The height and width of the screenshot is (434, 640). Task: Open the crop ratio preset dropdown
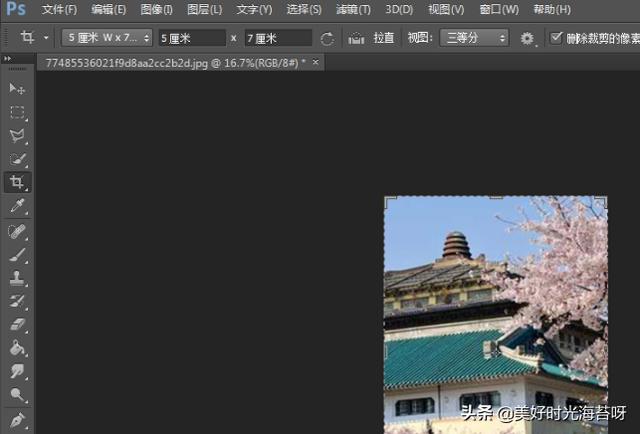(x=106, y=38)
